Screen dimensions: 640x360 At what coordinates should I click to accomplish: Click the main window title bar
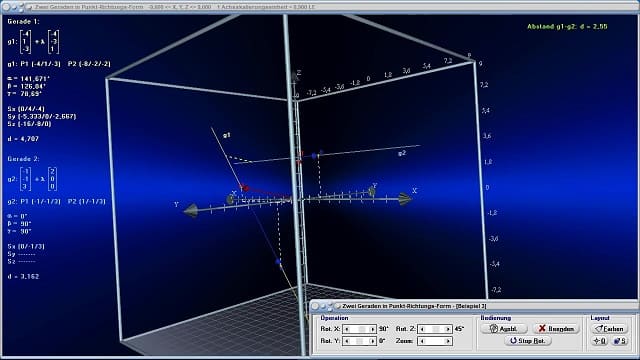click(x=320, y=7)
